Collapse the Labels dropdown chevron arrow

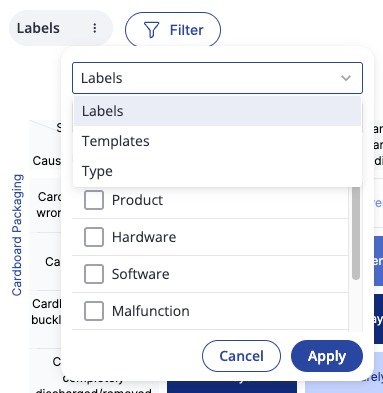click(x=346, y=78)
